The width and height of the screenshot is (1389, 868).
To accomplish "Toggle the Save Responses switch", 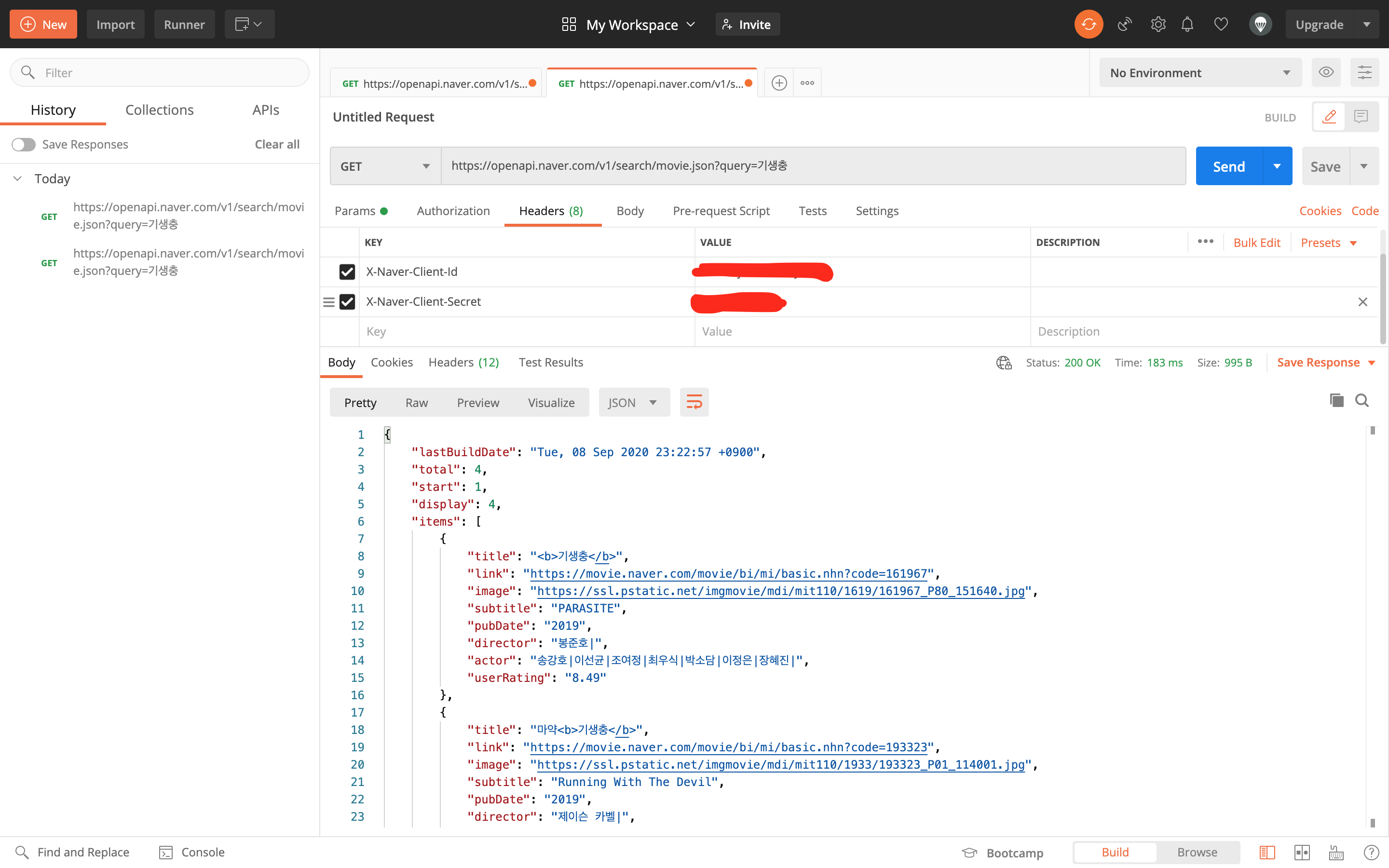I will pos(24,145).
